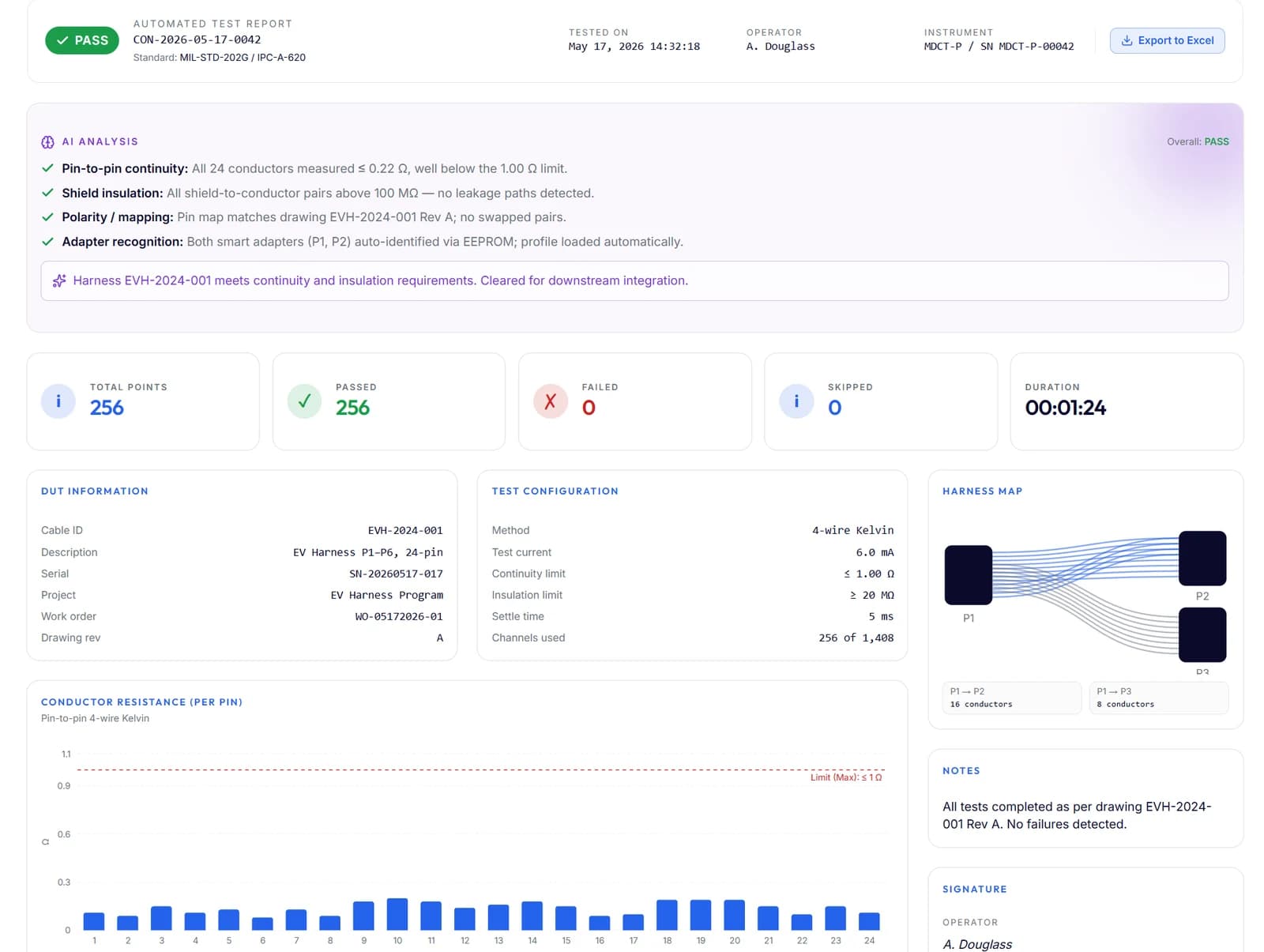Click the 'Limit (Max): ≤ 1 Ω' chart label

[x=846, y=777]
